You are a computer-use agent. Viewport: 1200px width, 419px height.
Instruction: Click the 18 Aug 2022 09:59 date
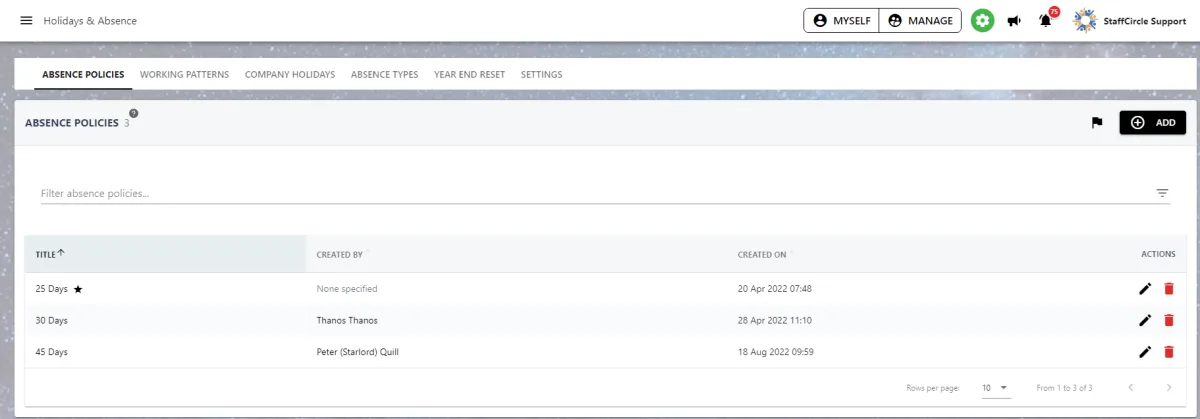point(776,352)
